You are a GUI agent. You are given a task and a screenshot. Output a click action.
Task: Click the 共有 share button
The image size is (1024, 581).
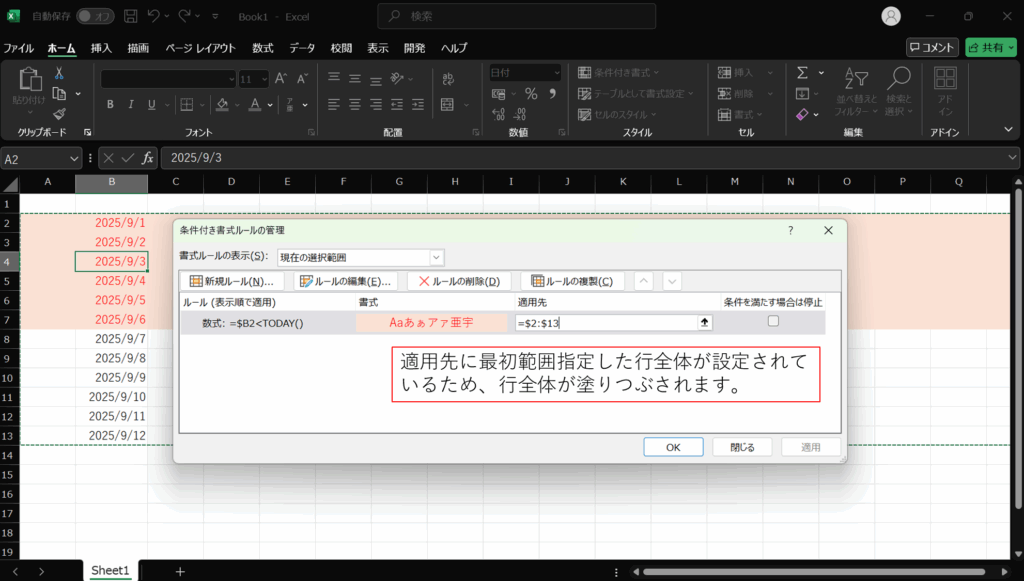pyautogui.click(x=991, y=47)
